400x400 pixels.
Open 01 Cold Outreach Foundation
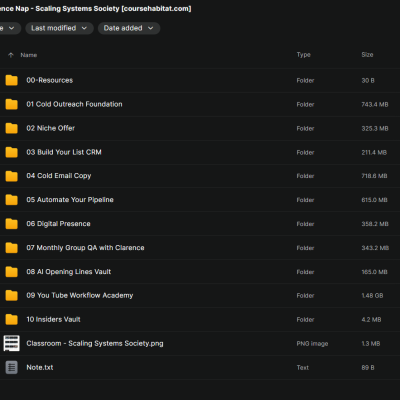[x=74, y=104]
